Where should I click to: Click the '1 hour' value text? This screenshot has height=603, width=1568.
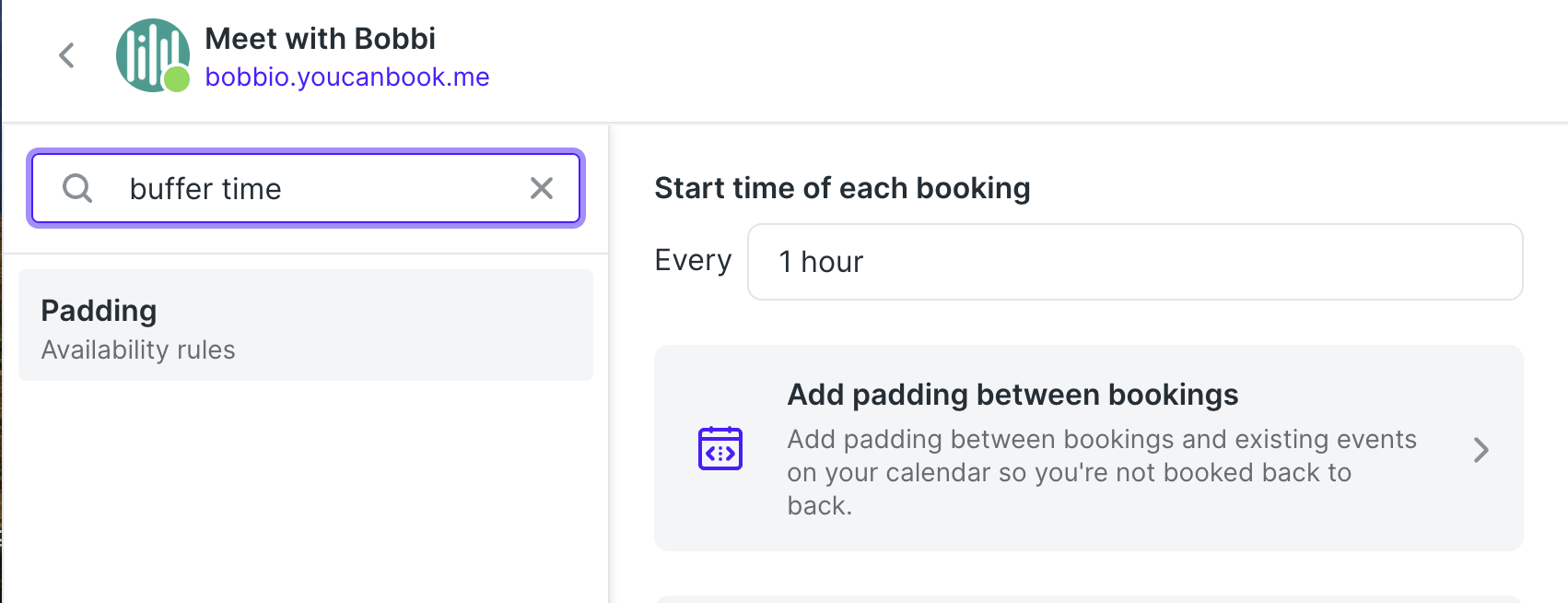coord(821,262)
